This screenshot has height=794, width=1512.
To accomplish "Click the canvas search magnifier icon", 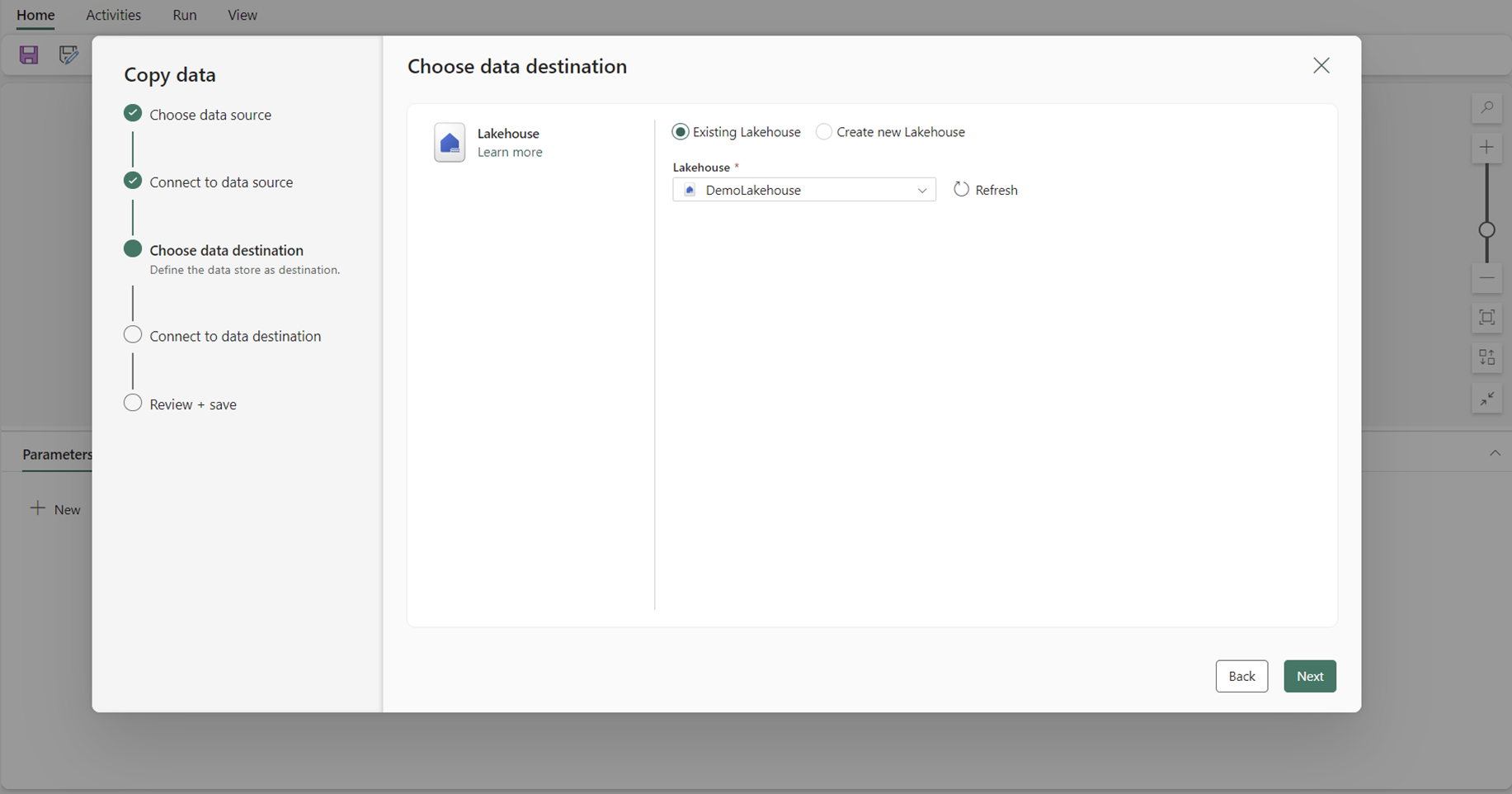I will (1486, 108).
